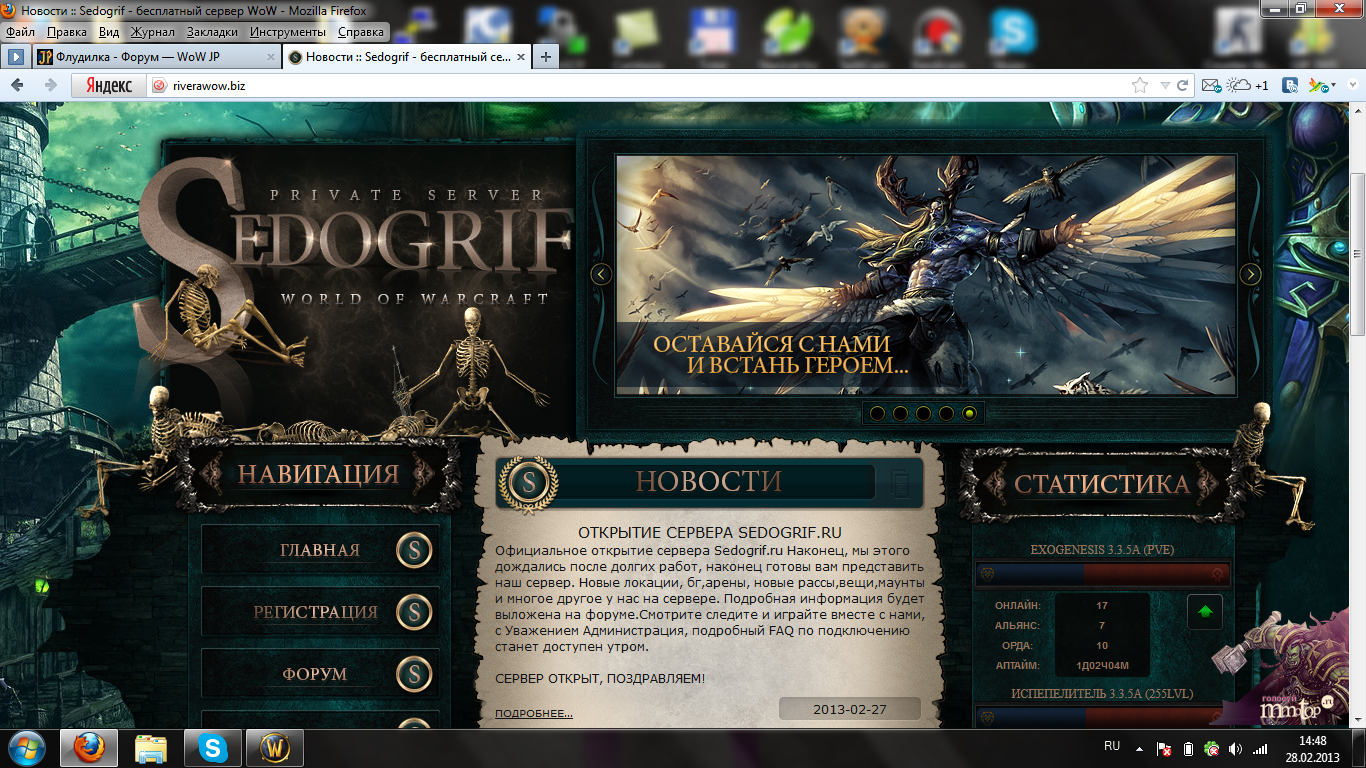Click the S coin icon next to РЕГИСТРАЦИЯ
This screenshot has width=1366, height=768.
click(414, 612)
